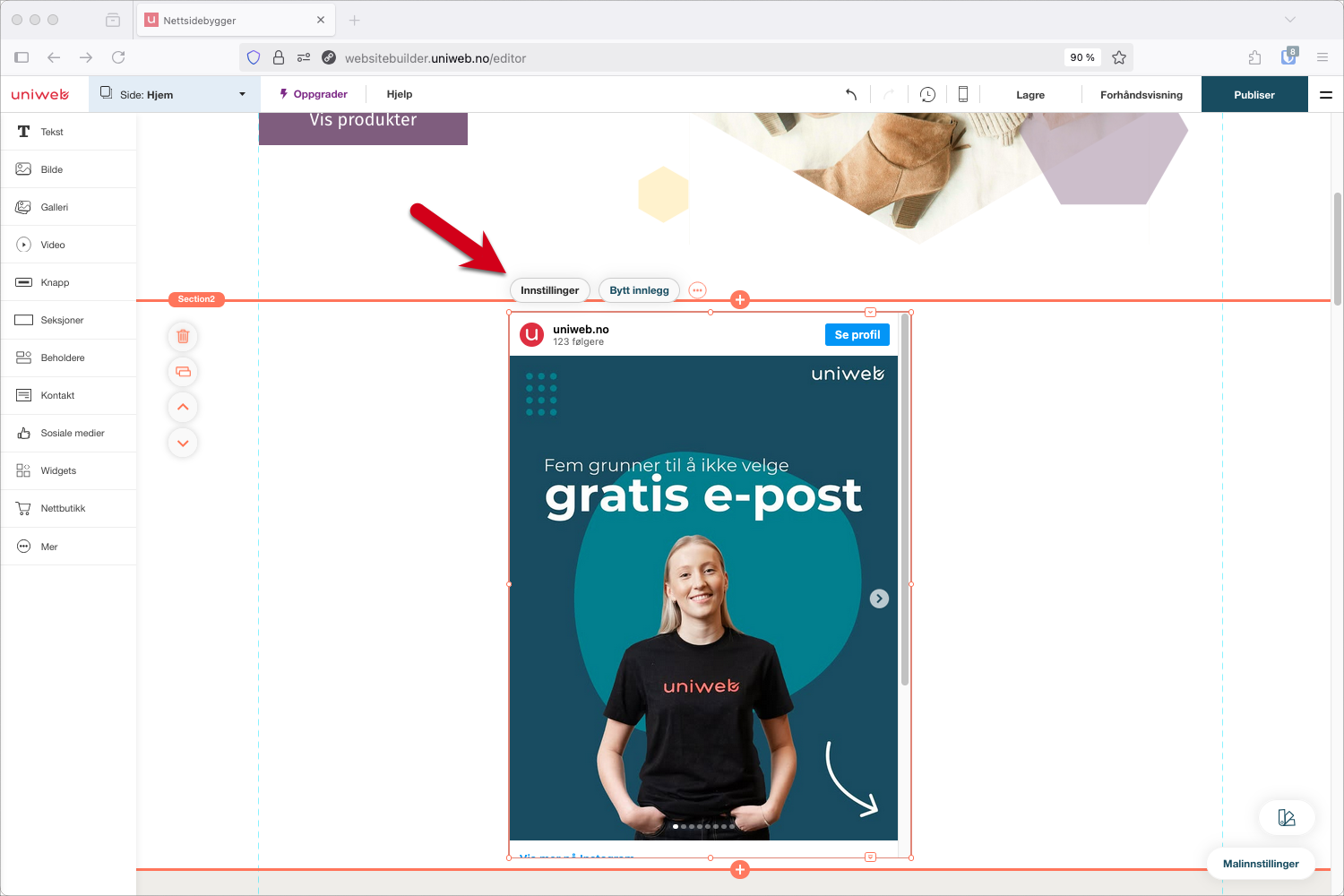Add a section above Section2 with the plus
Viewport: 1344px width, 896px height.
click(x=740, y=300)
